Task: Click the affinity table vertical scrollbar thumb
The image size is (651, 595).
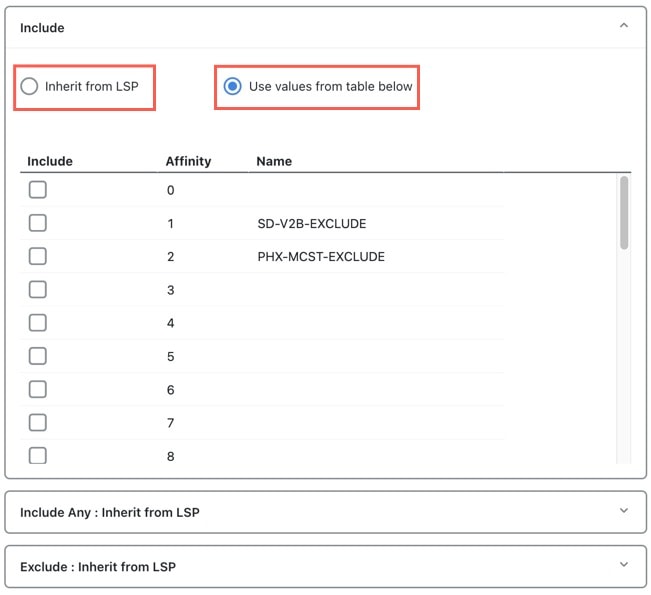Action: pyautogui.click(x=624, y=213)
